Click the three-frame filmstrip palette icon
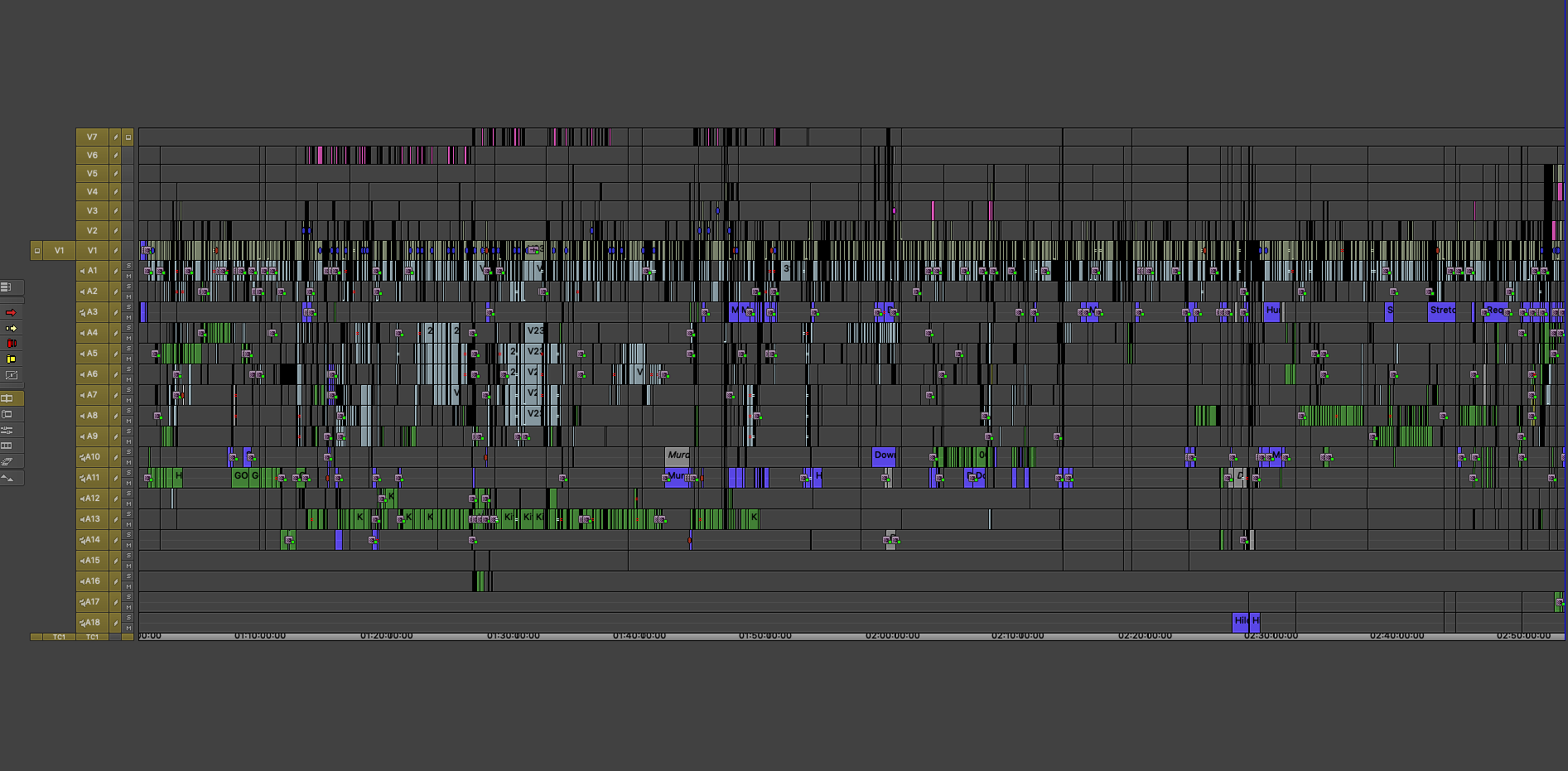 [x=11, y=446]
